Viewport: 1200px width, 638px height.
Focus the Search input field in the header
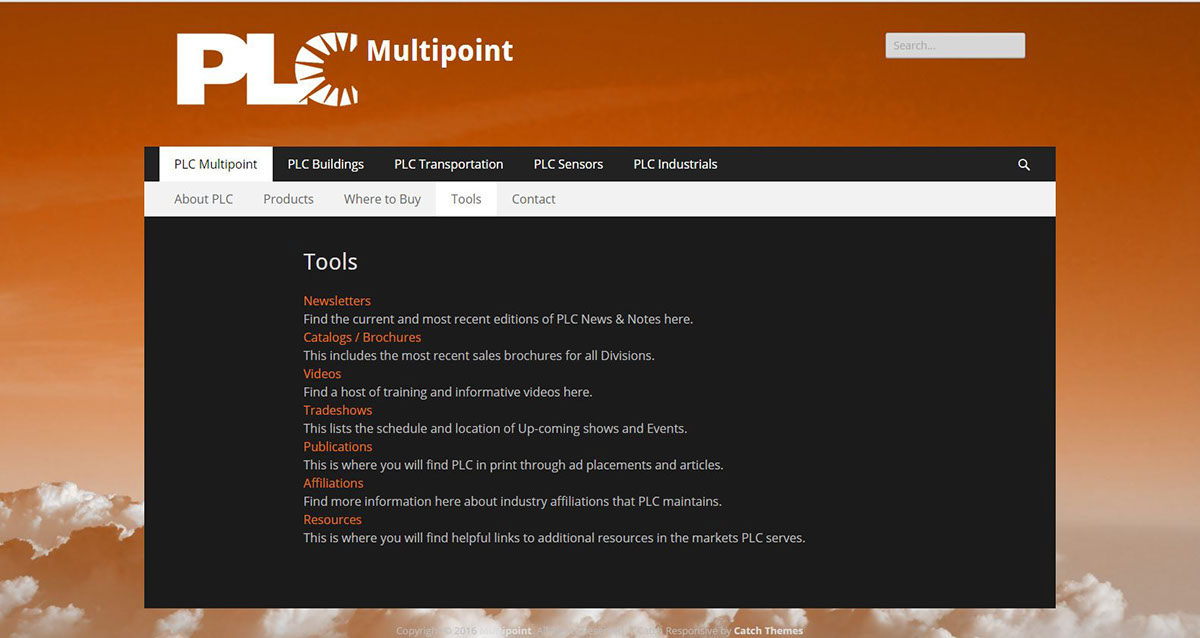[x=955, y=45]
